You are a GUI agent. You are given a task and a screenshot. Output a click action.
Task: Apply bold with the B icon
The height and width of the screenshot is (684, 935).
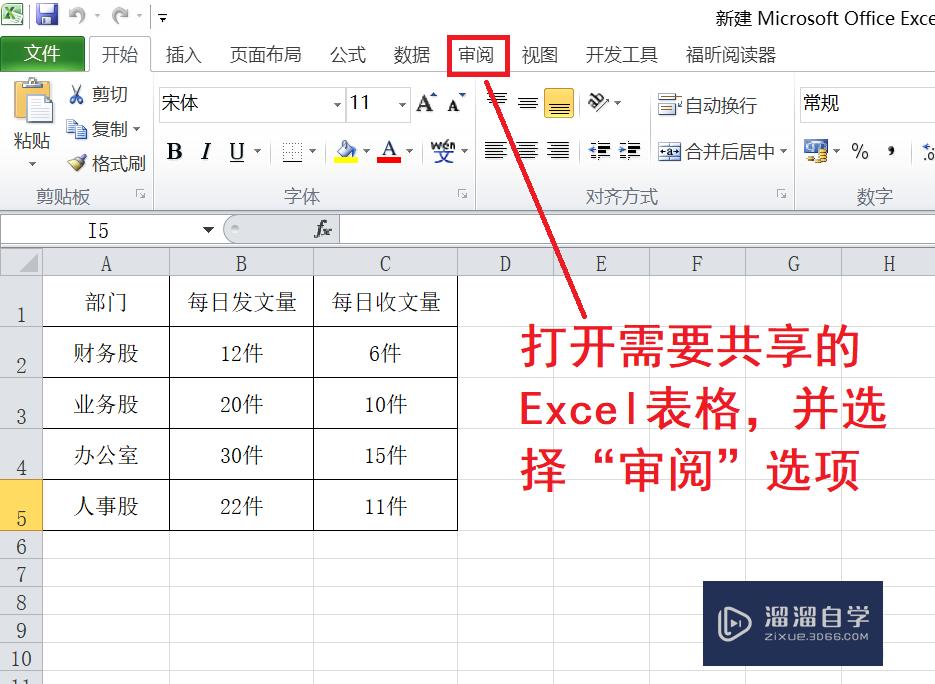(173, 152)
